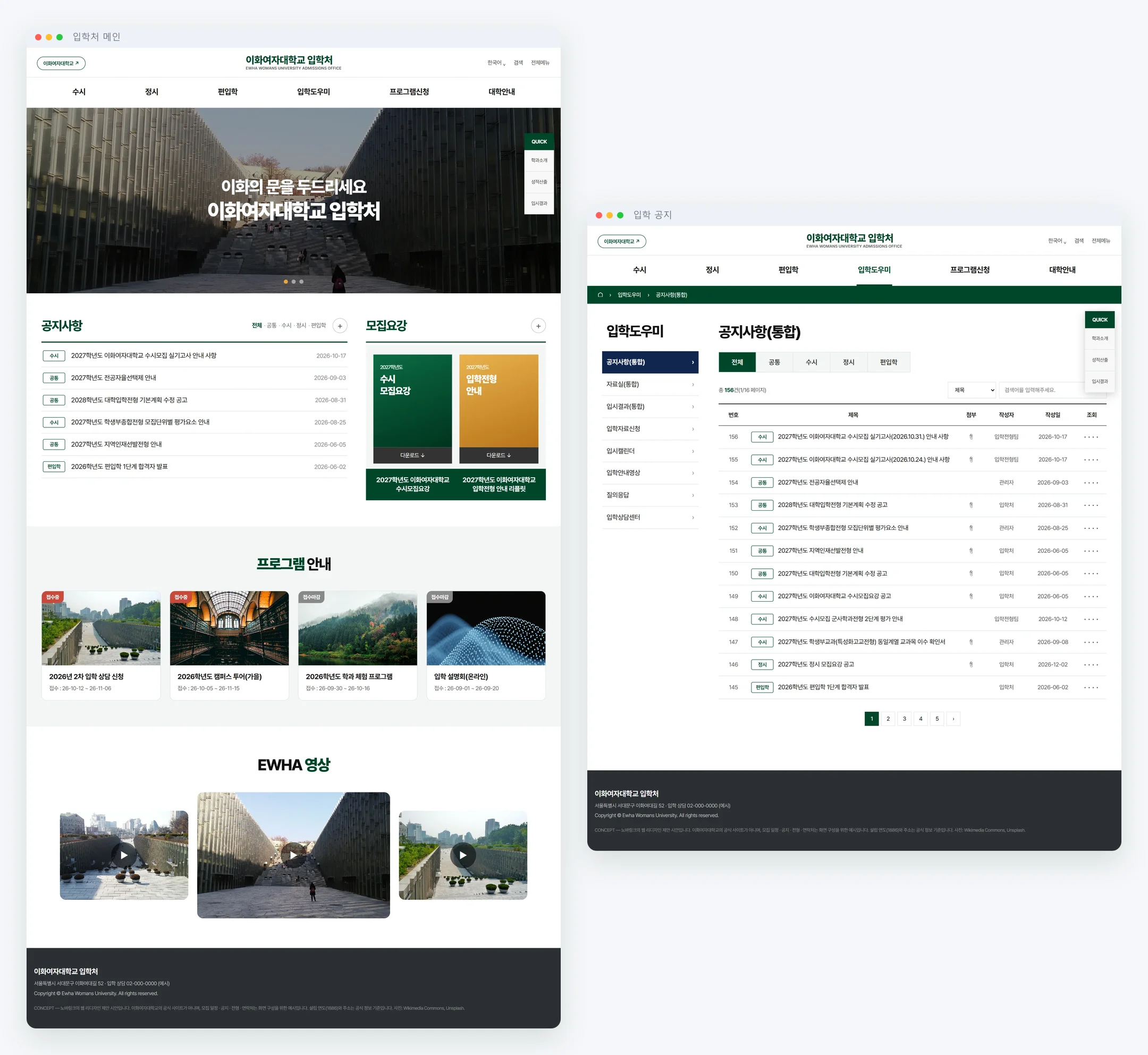Select the third hero carousel dot

point(301,282)
